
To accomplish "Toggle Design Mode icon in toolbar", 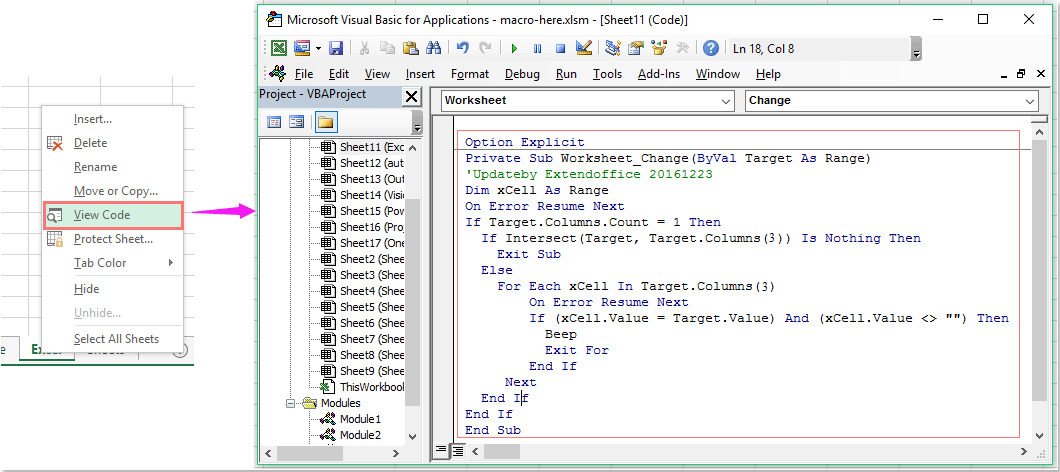I will [584, 48].
